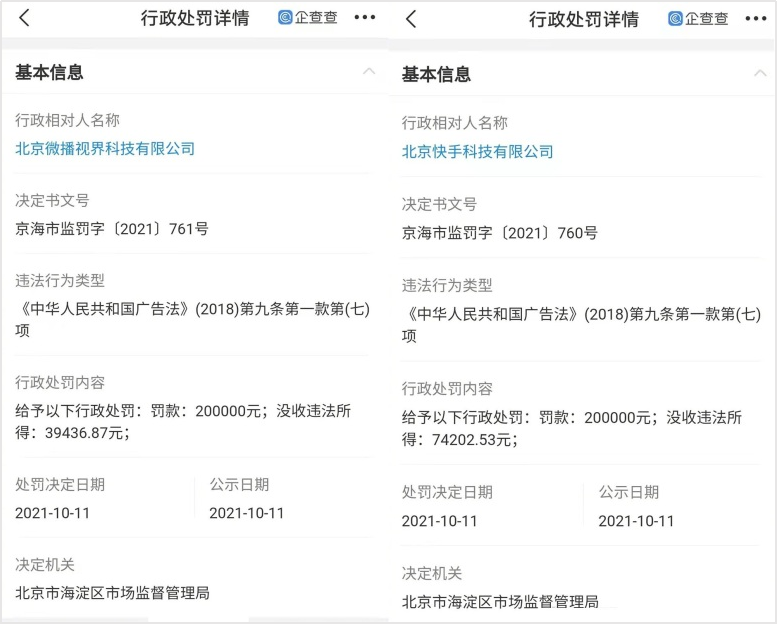Click the right 违法行为类型 label
This screenshot has width=777, height=624.
447,285
